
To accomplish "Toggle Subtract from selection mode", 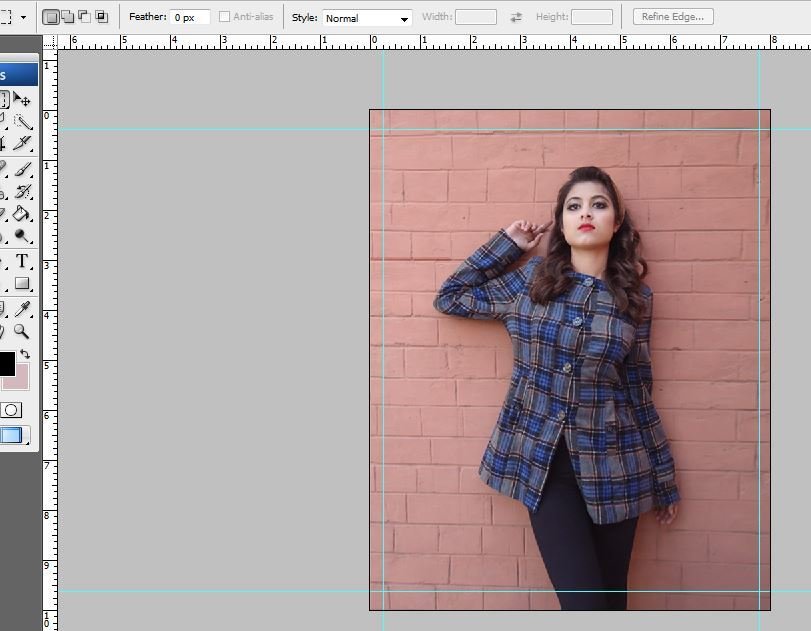I will click(84, 17).
